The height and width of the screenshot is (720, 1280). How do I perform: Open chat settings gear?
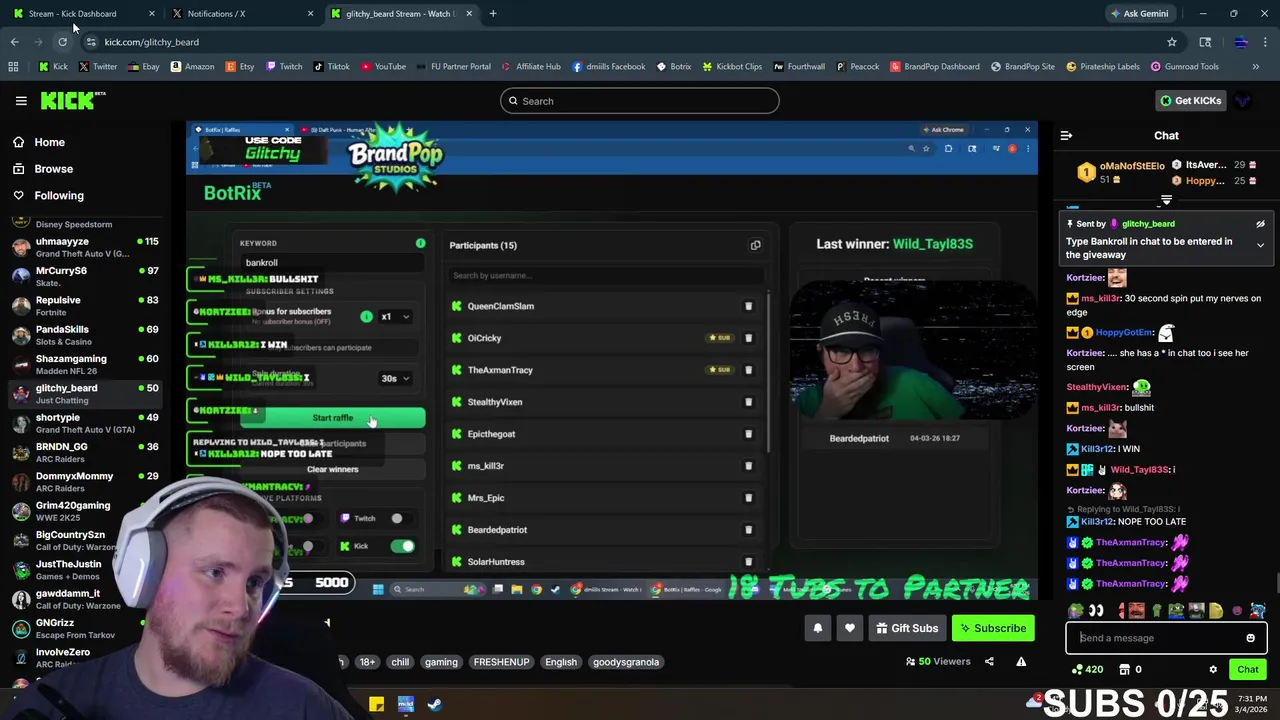pyautogui.click(x=1213, y=669)
